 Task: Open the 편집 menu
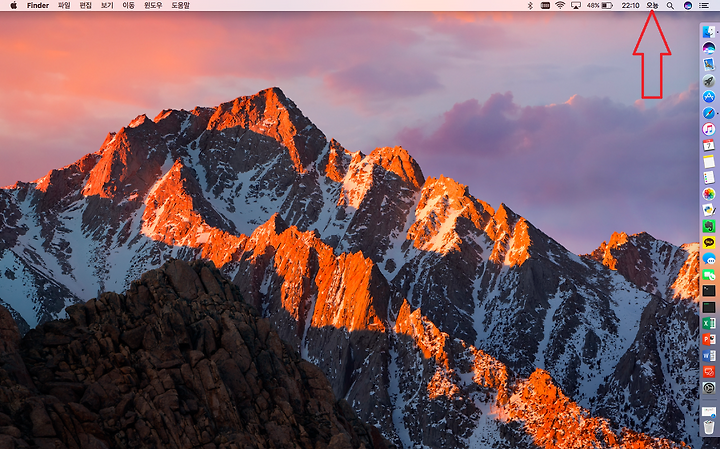click(x=85, y=6)
